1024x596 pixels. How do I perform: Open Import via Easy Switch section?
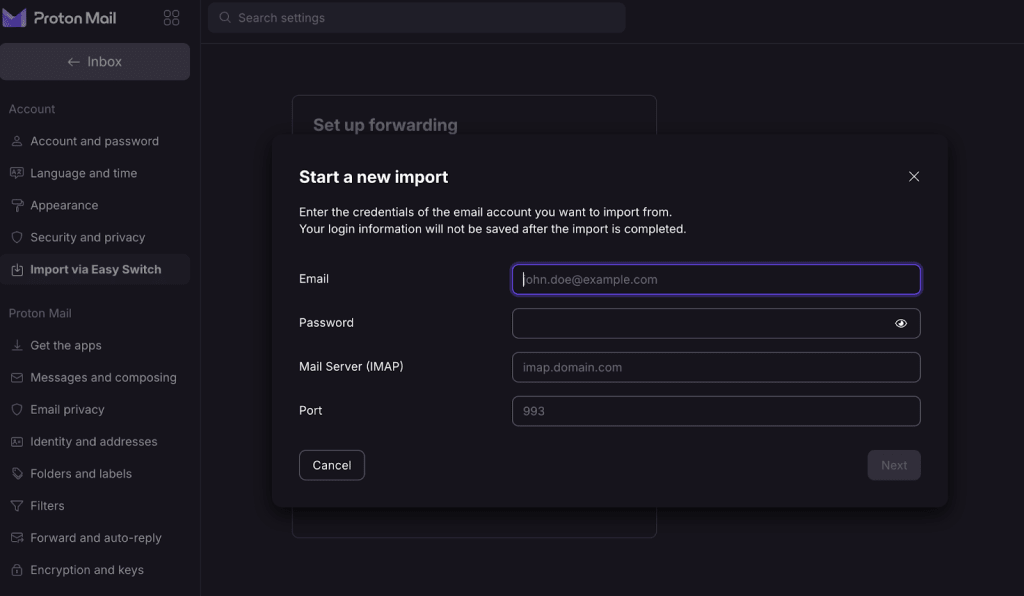pos(95,269)
